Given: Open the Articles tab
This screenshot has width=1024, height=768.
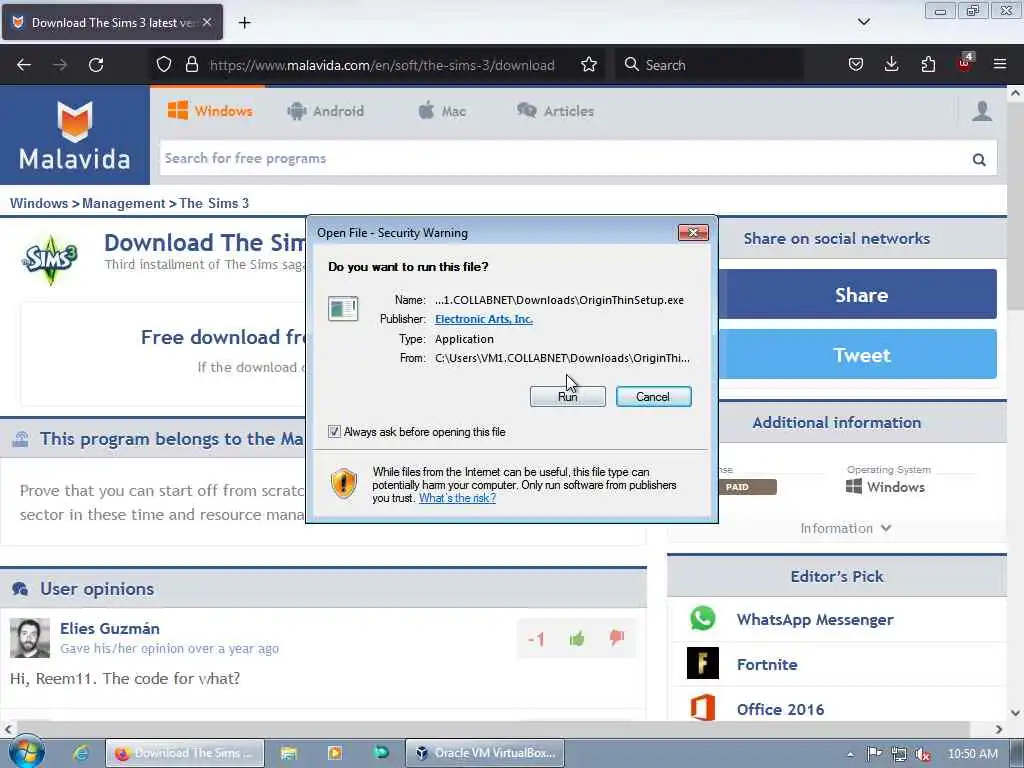Looking at the screenshot, I should click(x=555, y=111).
